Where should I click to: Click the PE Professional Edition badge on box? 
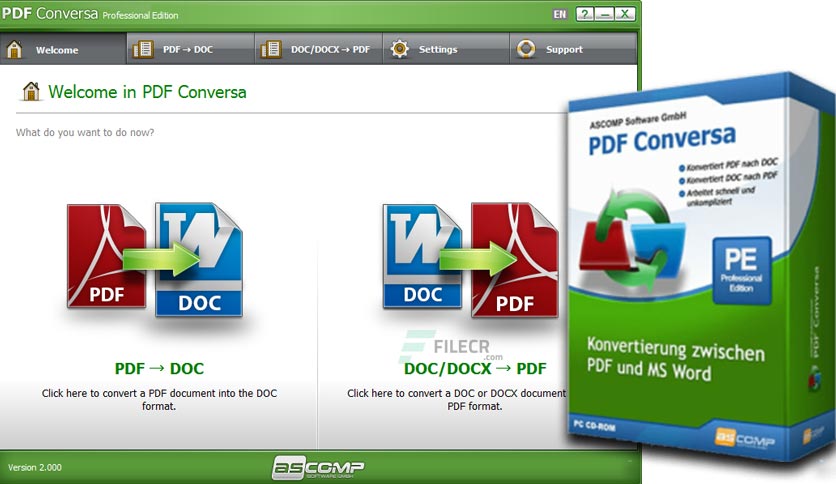tap(742, 270)
